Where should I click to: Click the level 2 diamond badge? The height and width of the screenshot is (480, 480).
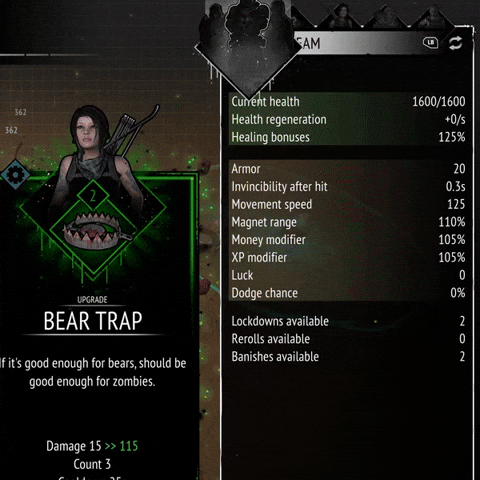pyautogui.click(x=93, y=196)
